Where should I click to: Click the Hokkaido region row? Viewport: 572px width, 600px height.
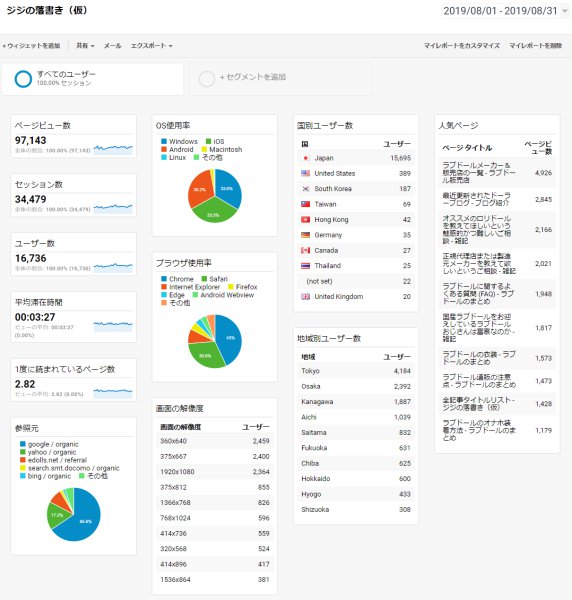coord(356,479)
